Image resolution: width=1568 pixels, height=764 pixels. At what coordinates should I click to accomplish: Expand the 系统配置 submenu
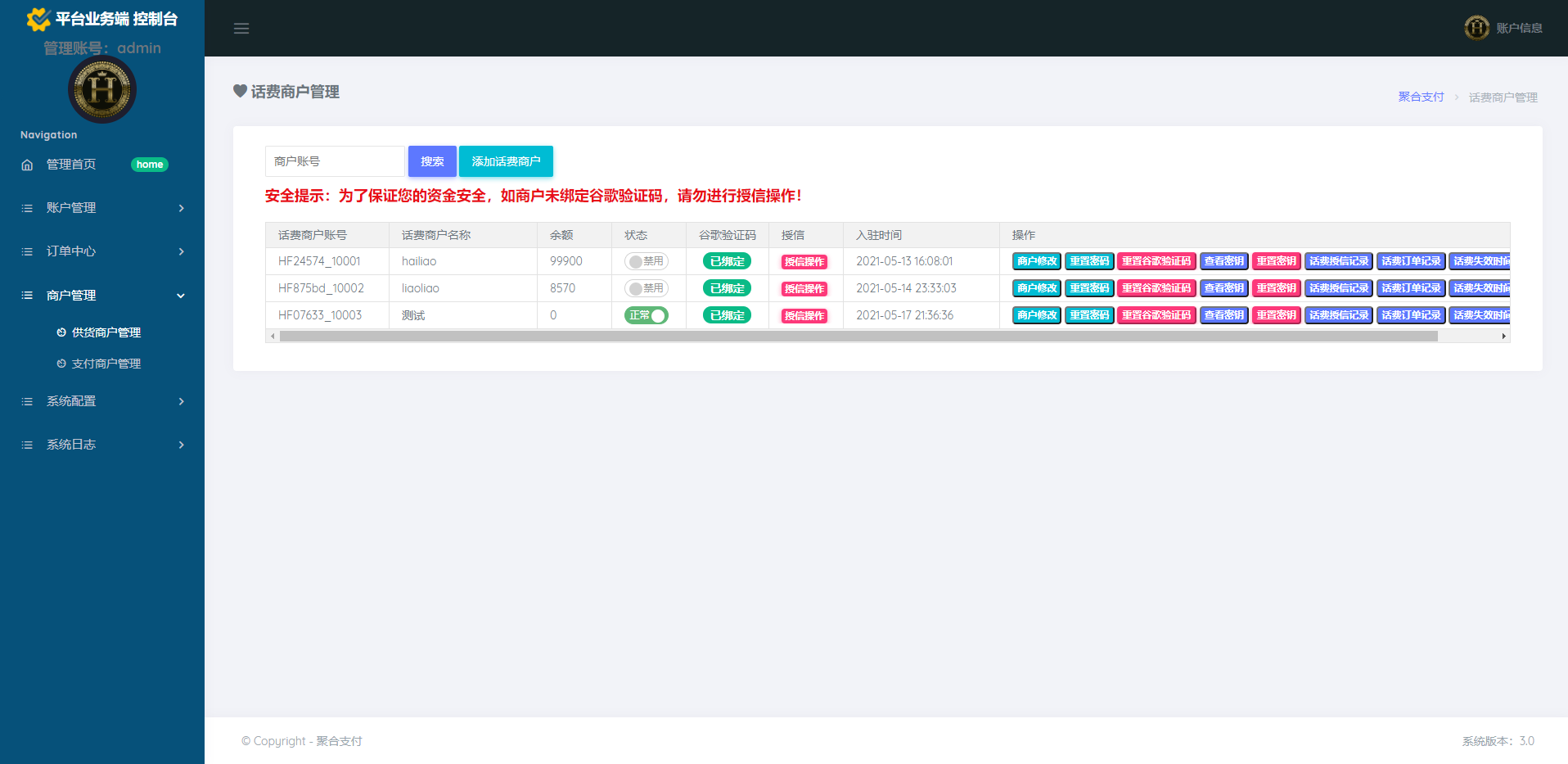[70, 401]
